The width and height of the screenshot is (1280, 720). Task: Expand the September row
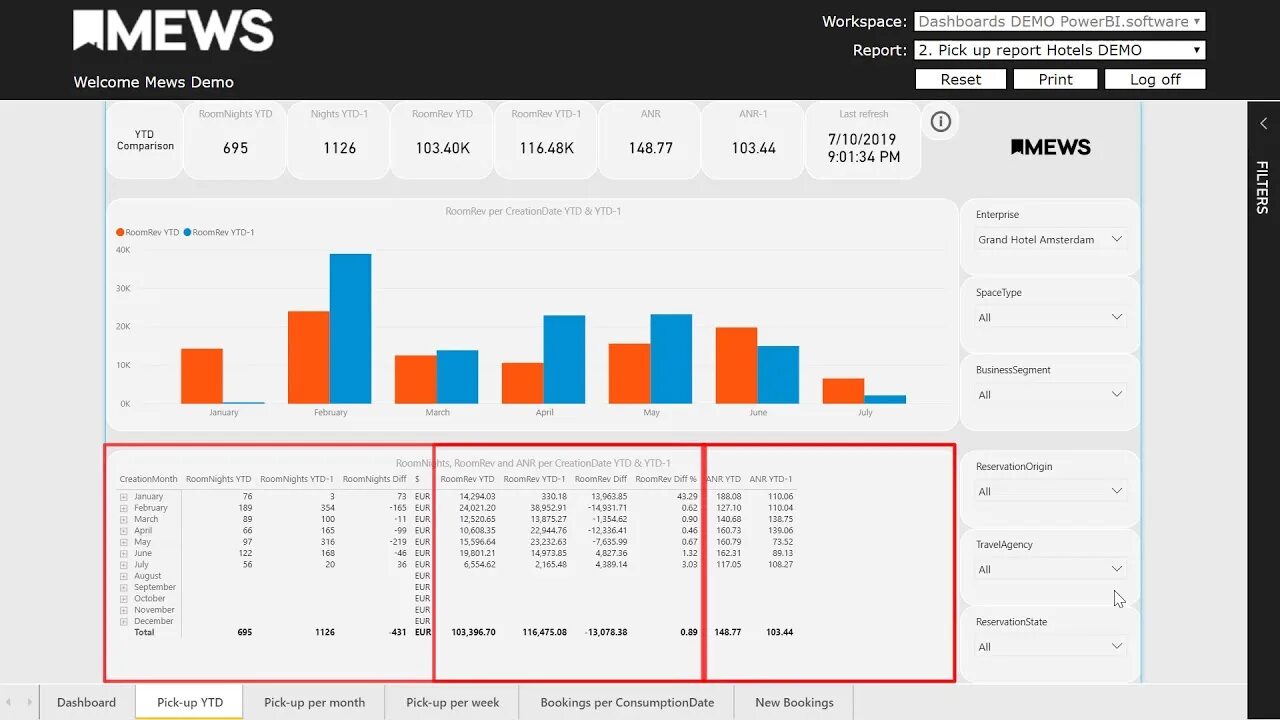coord(124,587)
